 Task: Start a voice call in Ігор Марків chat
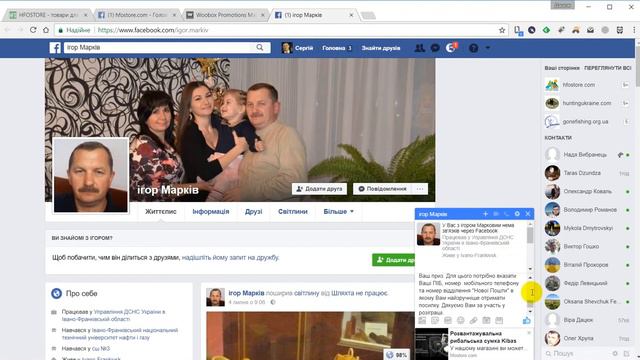507,213
